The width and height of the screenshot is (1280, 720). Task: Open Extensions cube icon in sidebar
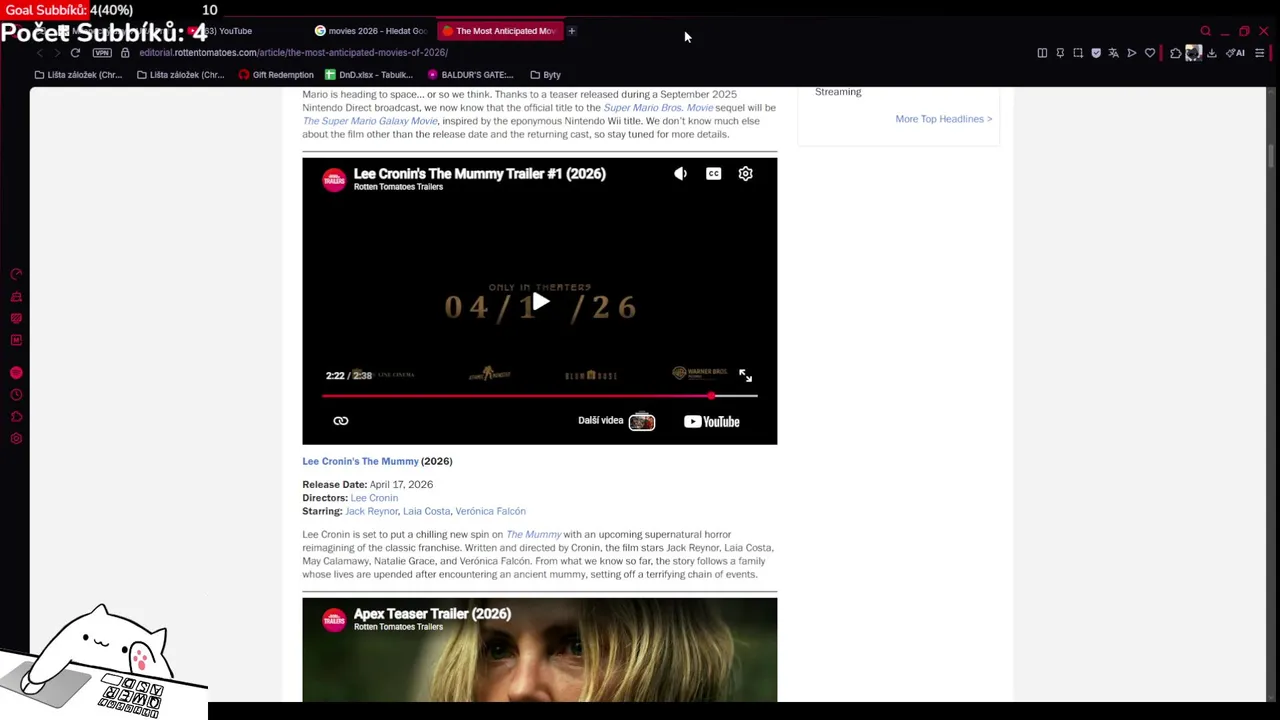click(x=16, y=417)
